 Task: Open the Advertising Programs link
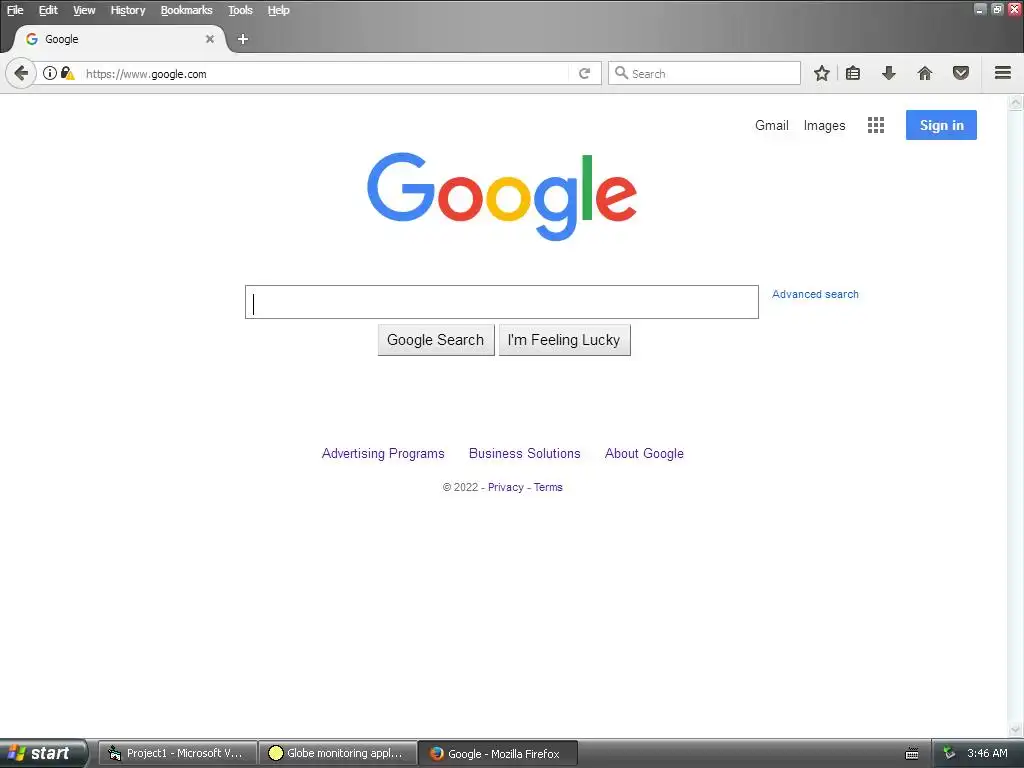pos(383,453)
